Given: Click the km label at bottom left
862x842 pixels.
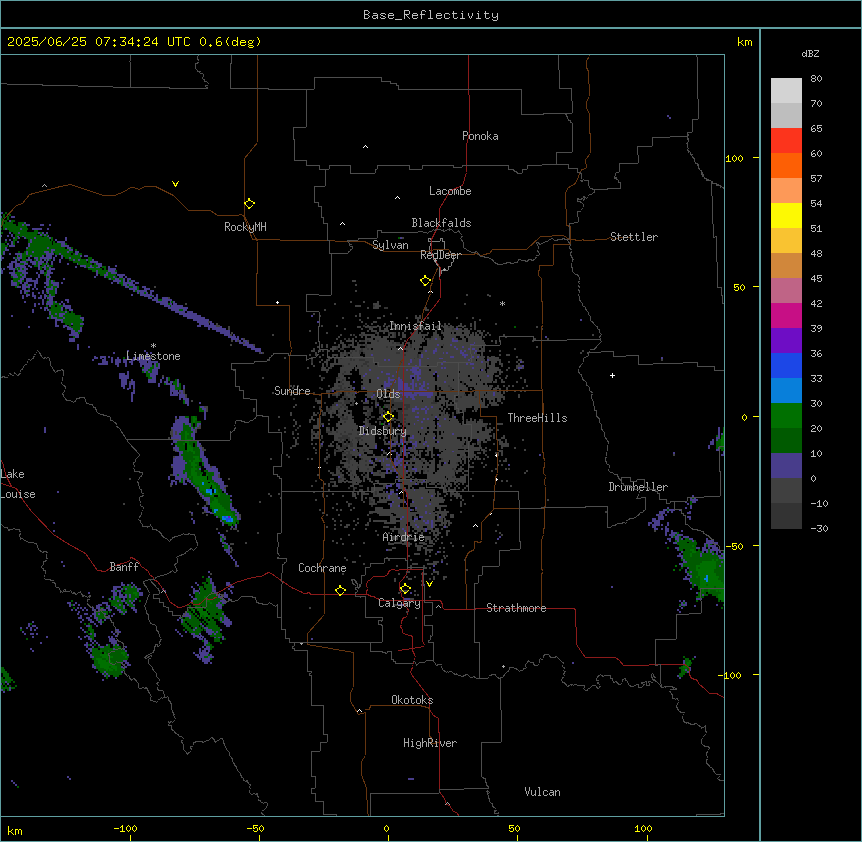Looking at the screenshot, I should pos(15,830).
